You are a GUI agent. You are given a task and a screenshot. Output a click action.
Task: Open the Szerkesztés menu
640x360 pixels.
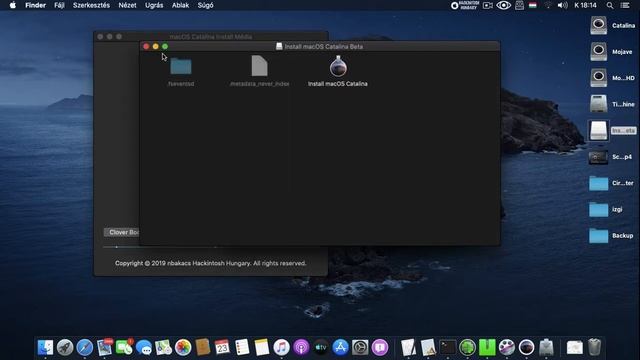pos(91,5)
